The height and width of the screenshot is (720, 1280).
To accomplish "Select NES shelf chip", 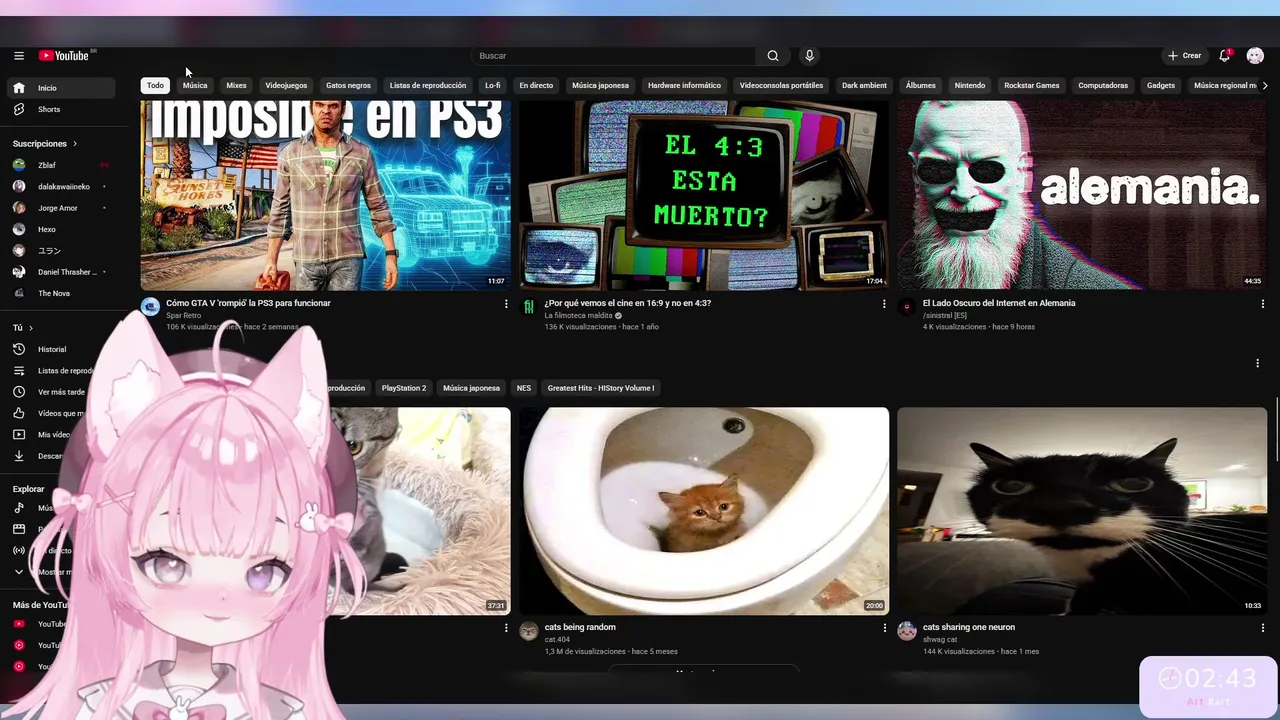I will click(x=524, y=388).
